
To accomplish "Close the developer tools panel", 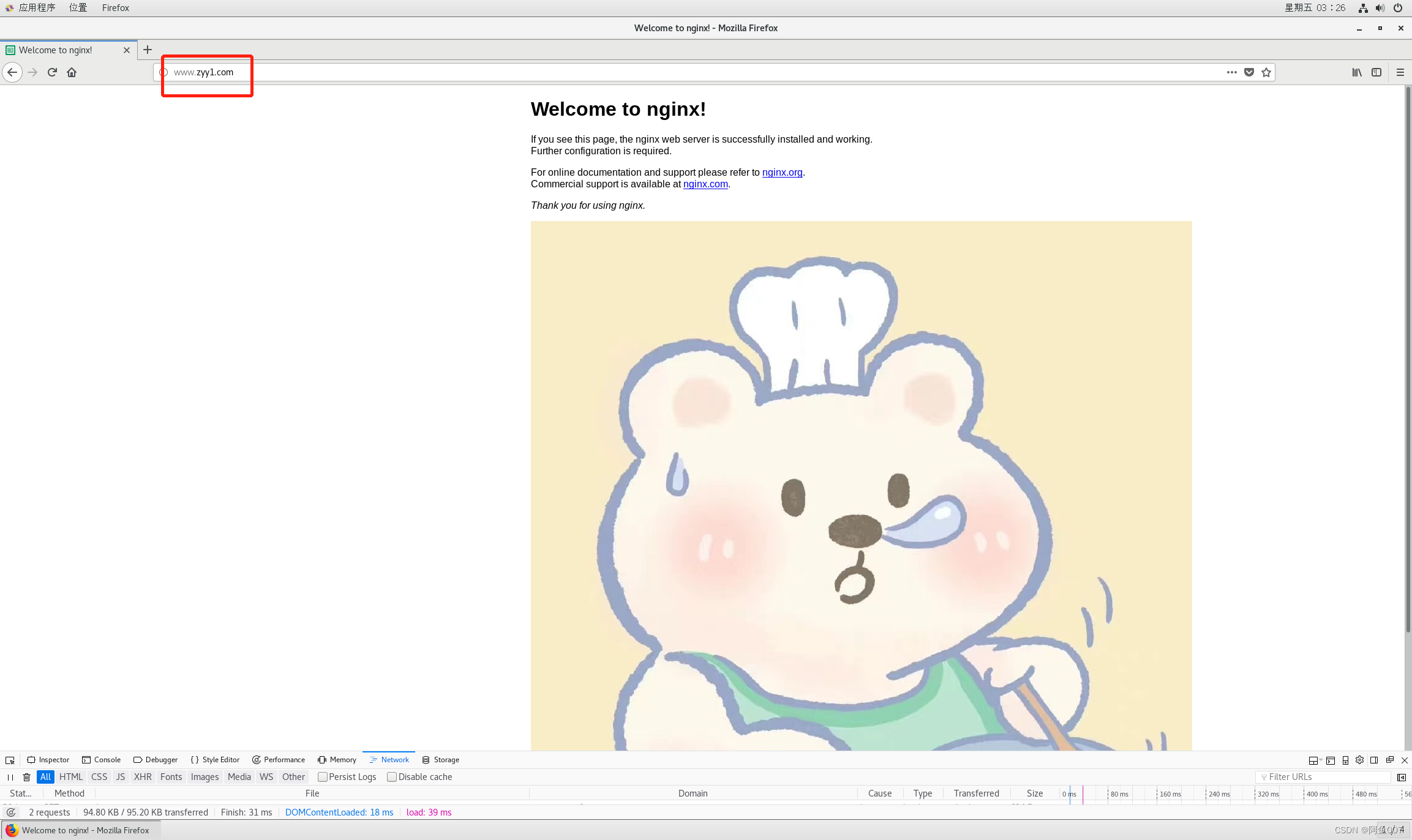I will tap(1405, 760).
